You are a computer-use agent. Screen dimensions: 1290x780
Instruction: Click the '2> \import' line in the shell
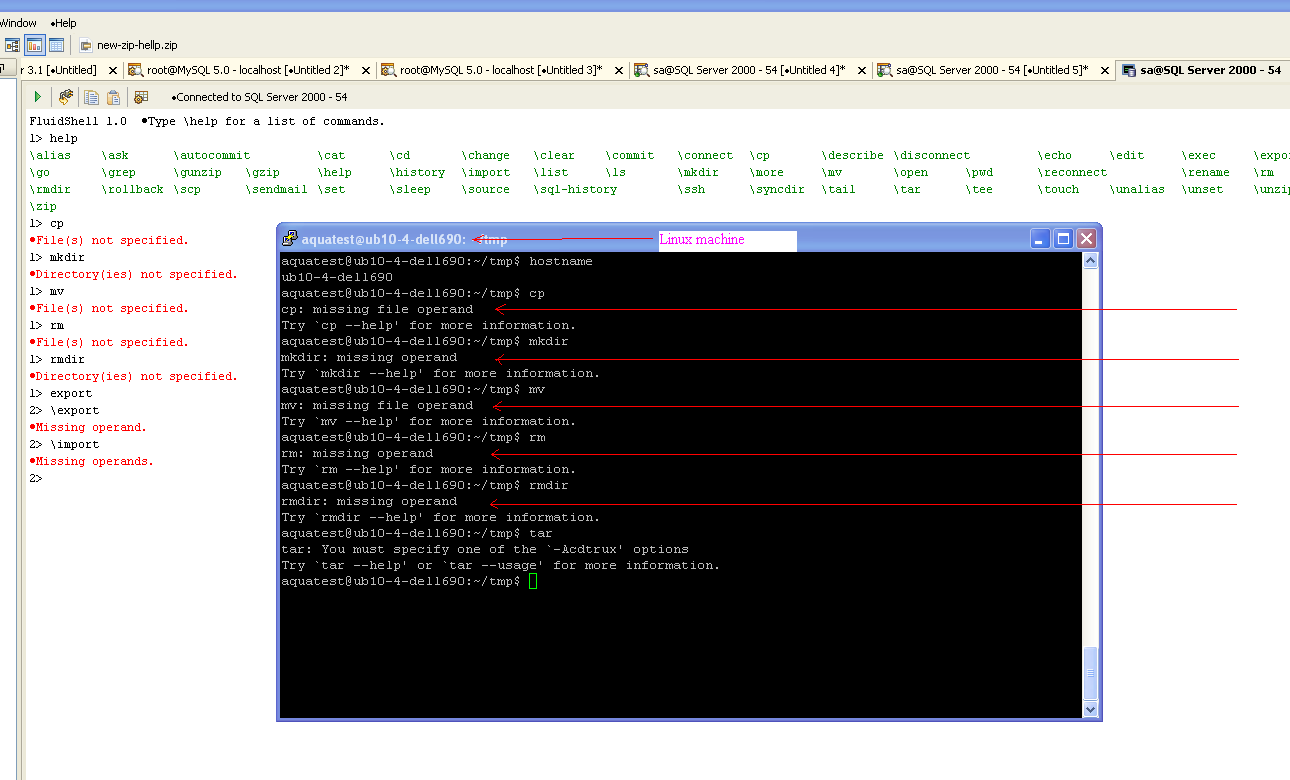click(64, 444)
